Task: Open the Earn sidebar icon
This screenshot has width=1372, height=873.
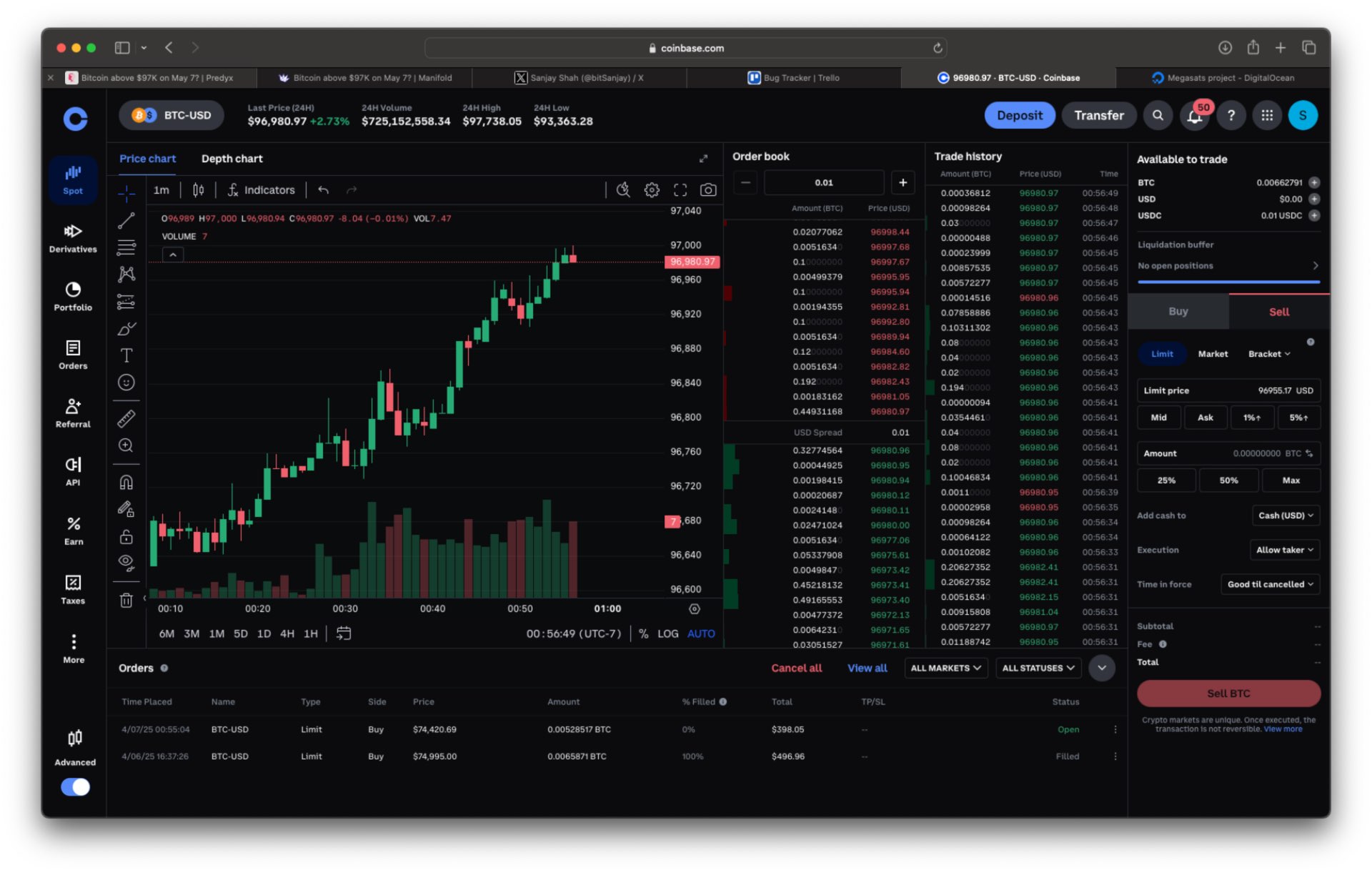Action: 73,531
